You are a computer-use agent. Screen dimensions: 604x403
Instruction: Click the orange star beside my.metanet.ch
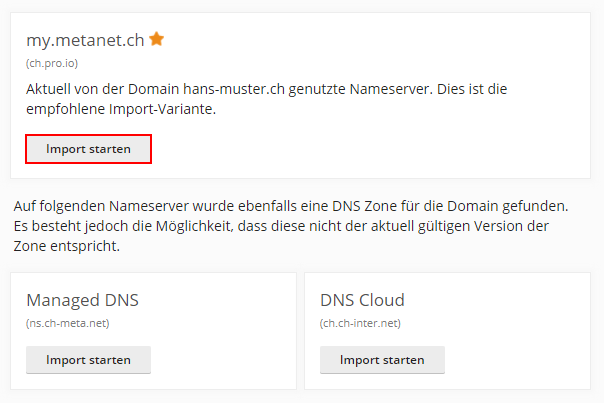(x=156, y=40)
